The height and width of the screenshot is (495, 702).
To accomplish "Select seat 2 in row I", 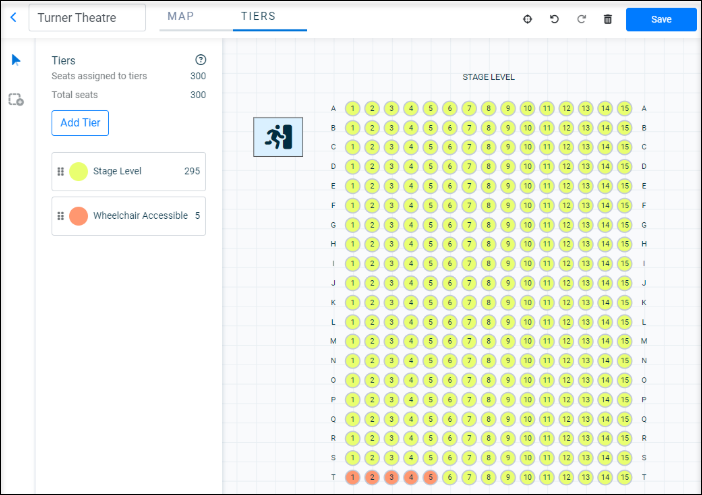I will 372,264.
